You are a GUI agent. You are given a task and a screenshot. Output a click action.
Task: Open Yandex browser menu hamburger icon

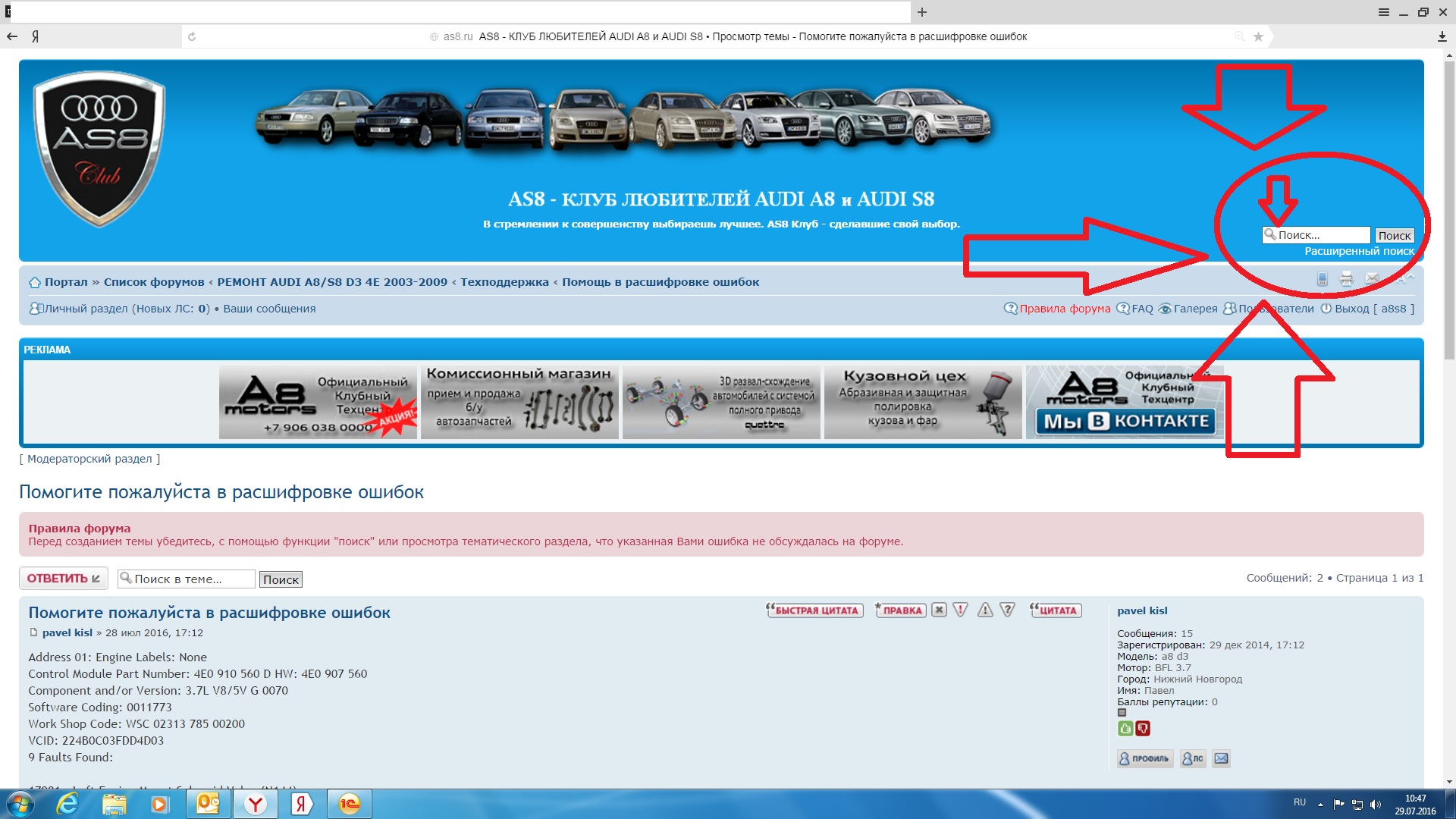tap(1384, 12)
